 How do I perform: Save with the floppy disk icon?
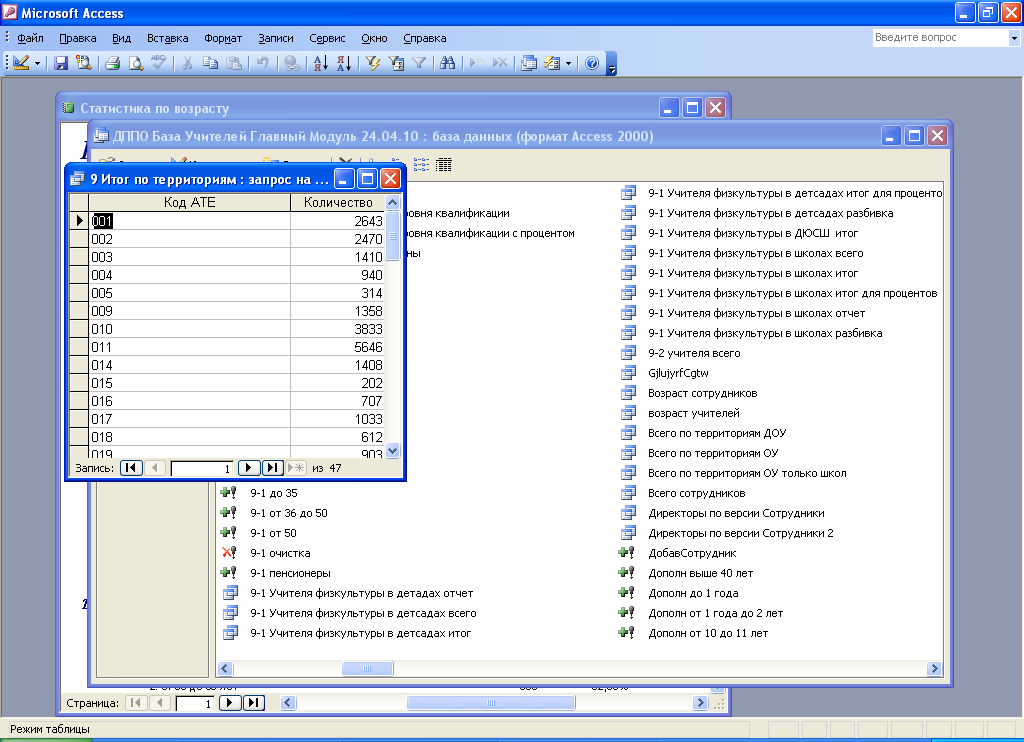click(61, 63)
